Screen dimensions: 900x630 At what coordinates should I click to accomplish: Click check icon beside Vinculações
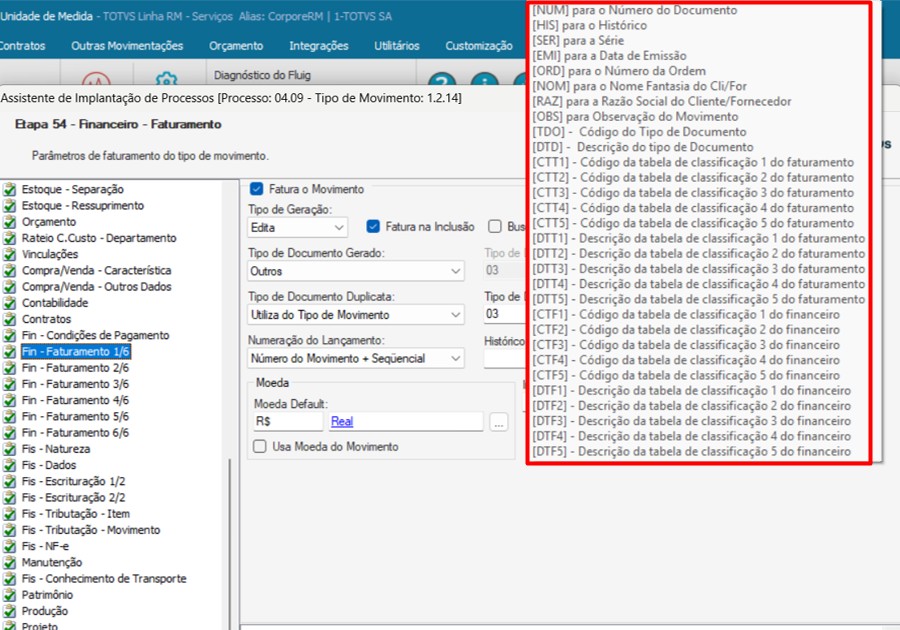10,254
